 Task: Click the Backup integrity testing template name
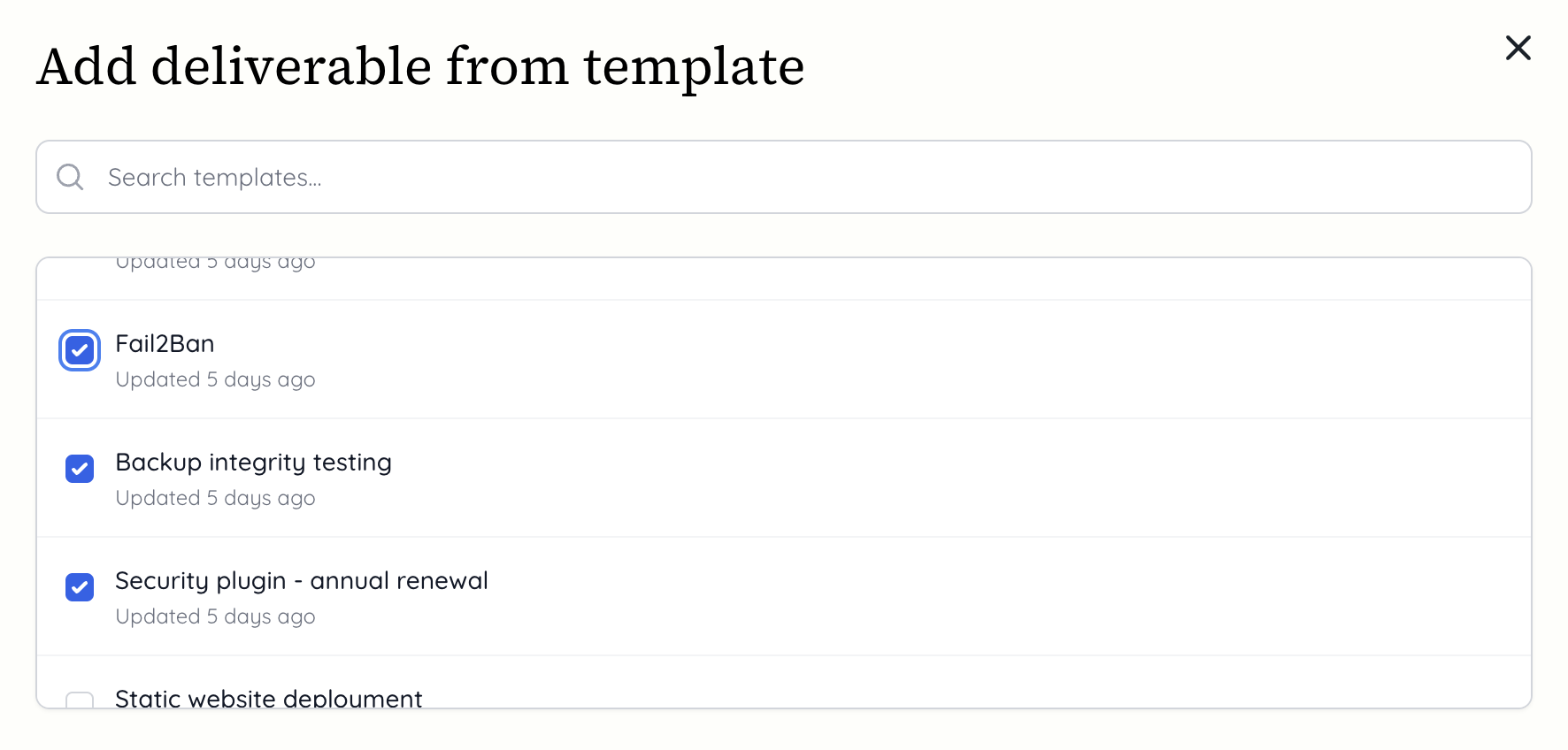[x=253, y=462]
